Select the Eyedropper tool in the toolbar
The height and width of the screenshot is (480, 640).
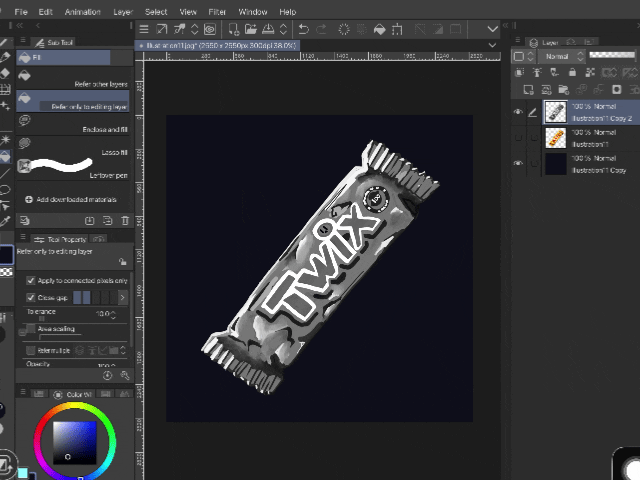tap(5, 222)
